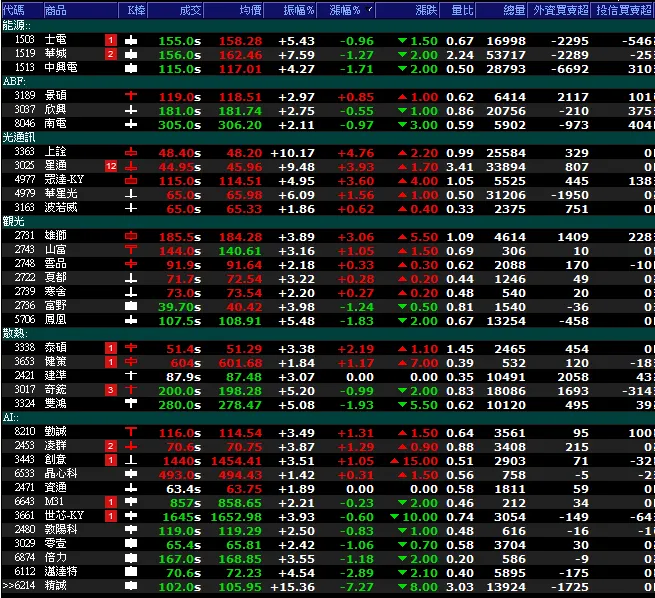
Task: Sort by the 振幅% column header
Action: click(290, 10)
